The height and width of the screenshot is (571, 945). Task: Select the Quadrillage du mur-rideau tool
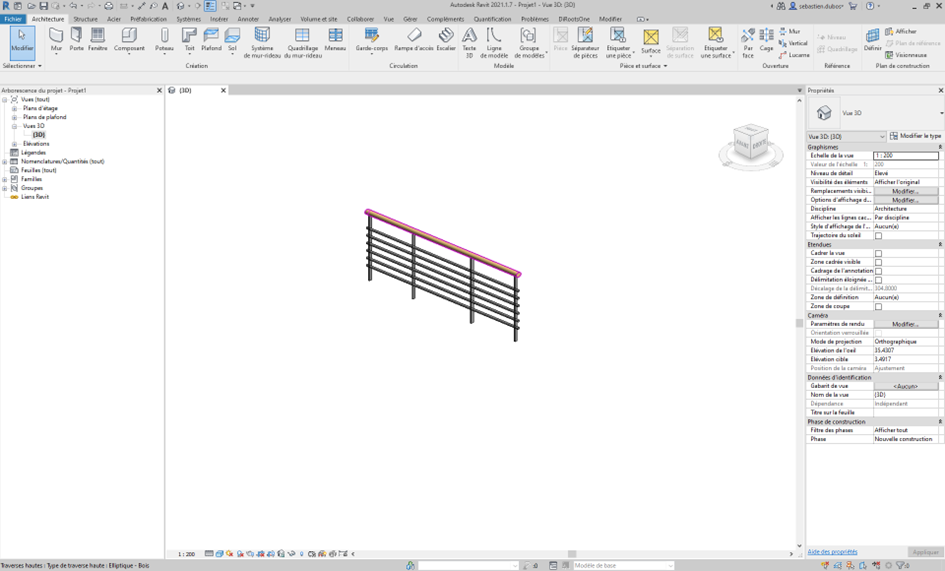coord(303,42)
